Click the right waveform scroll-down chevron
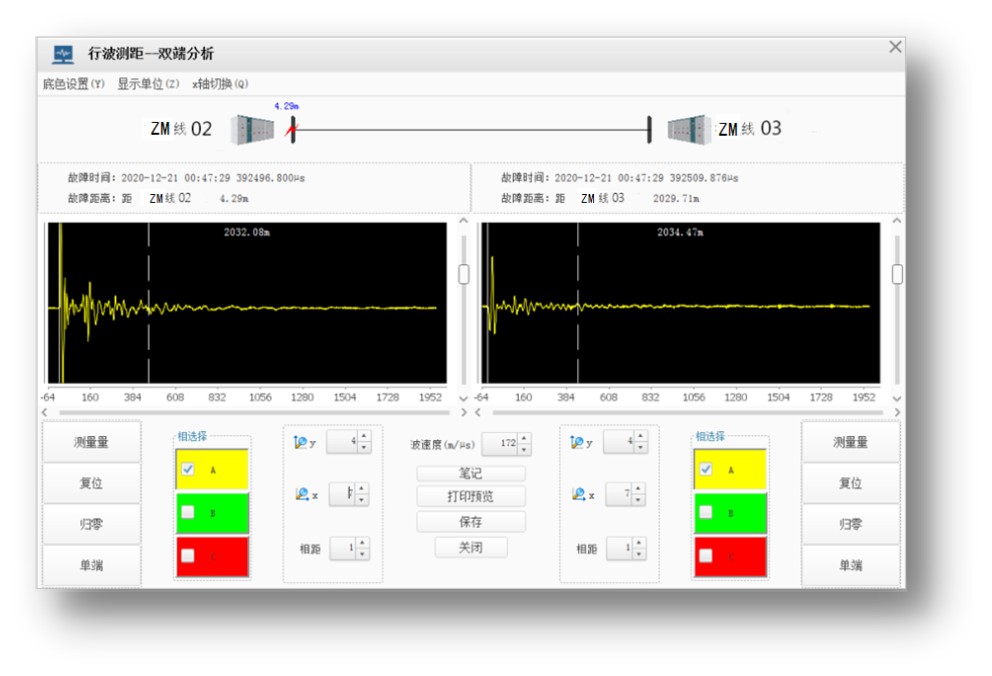This screenshot has height=676, width=992. coord(897,398)
